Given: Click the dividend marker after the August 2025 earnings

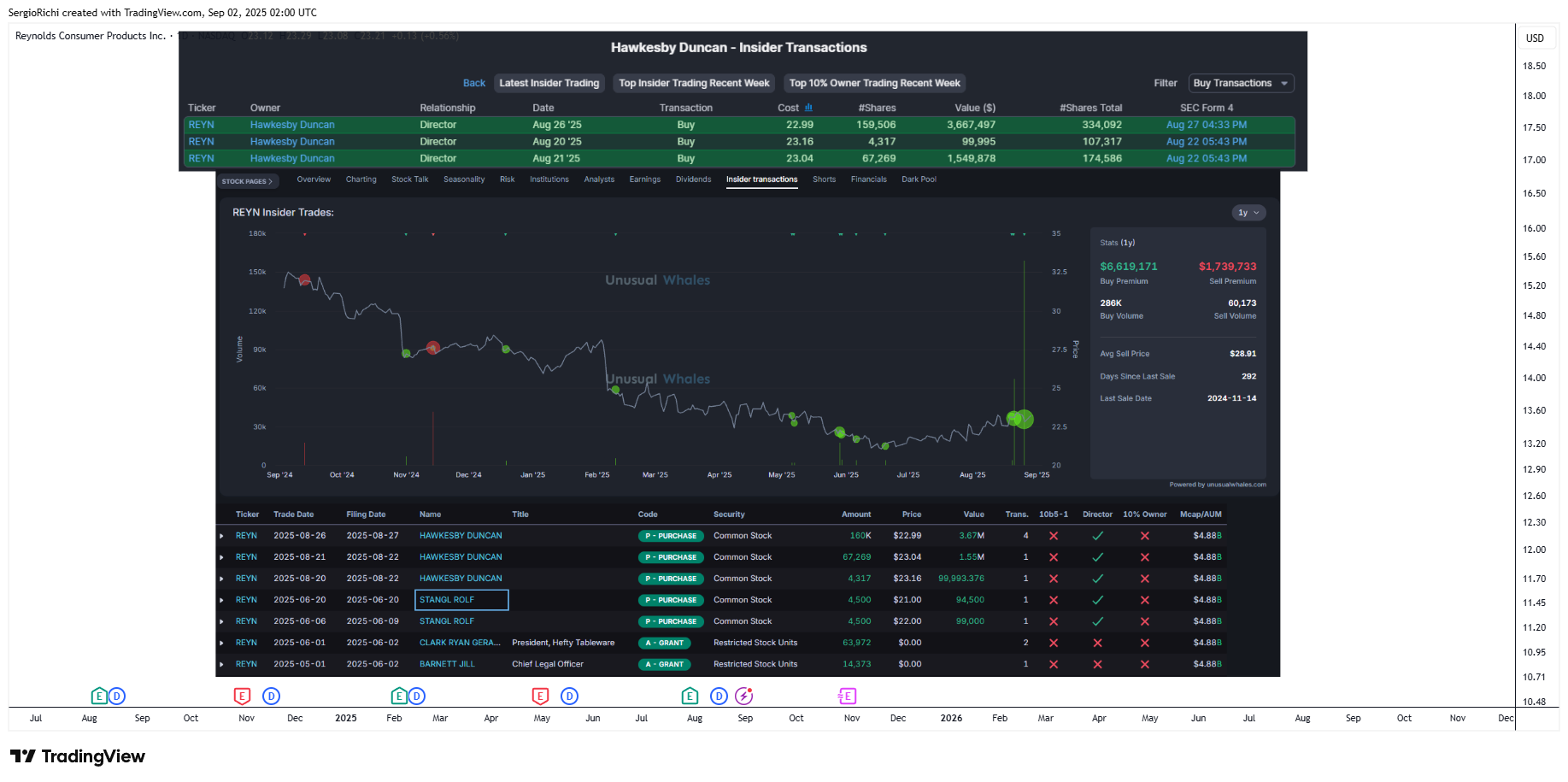Looking at the screenshot, I should pyautogui.click(x=719, y=697).
